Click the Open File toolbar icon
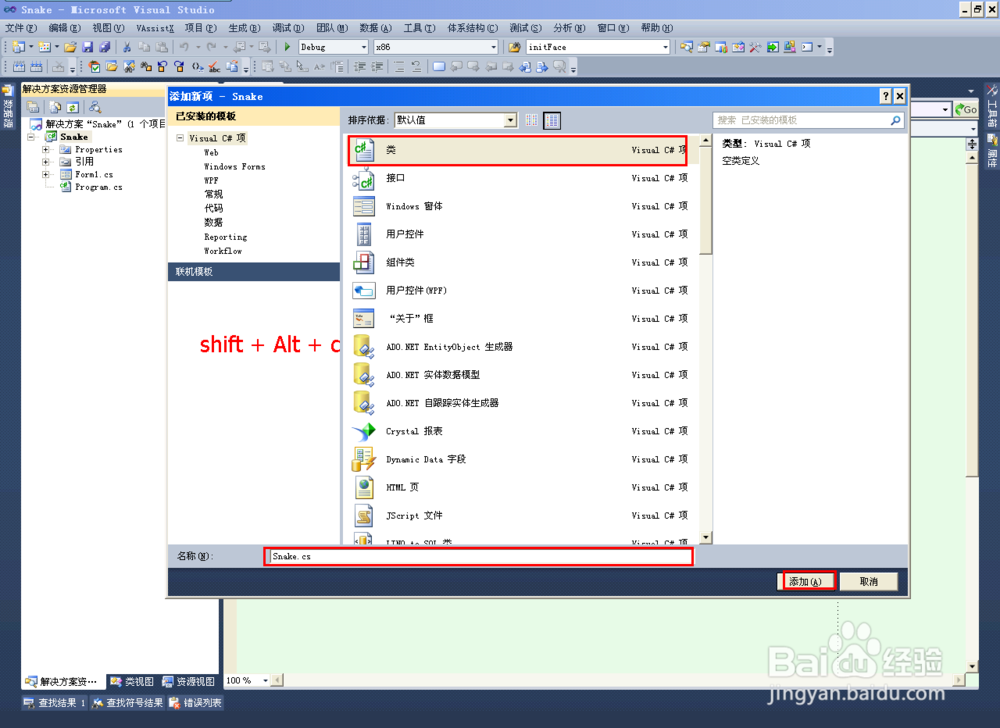The height and width of the screenshot is (728, 1000). (x=70, y=47)
